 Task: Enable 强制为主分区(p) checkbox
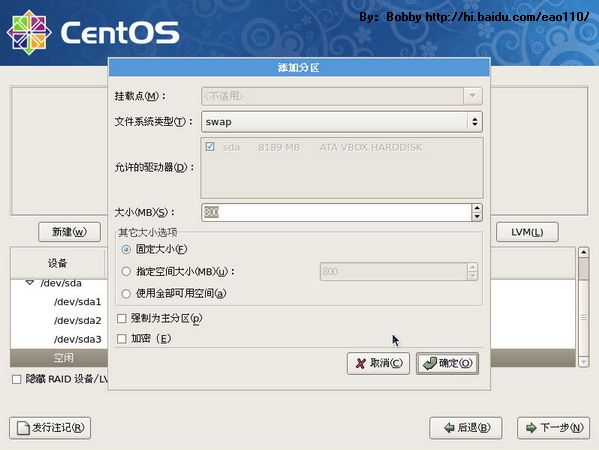[x=121, y=319]
